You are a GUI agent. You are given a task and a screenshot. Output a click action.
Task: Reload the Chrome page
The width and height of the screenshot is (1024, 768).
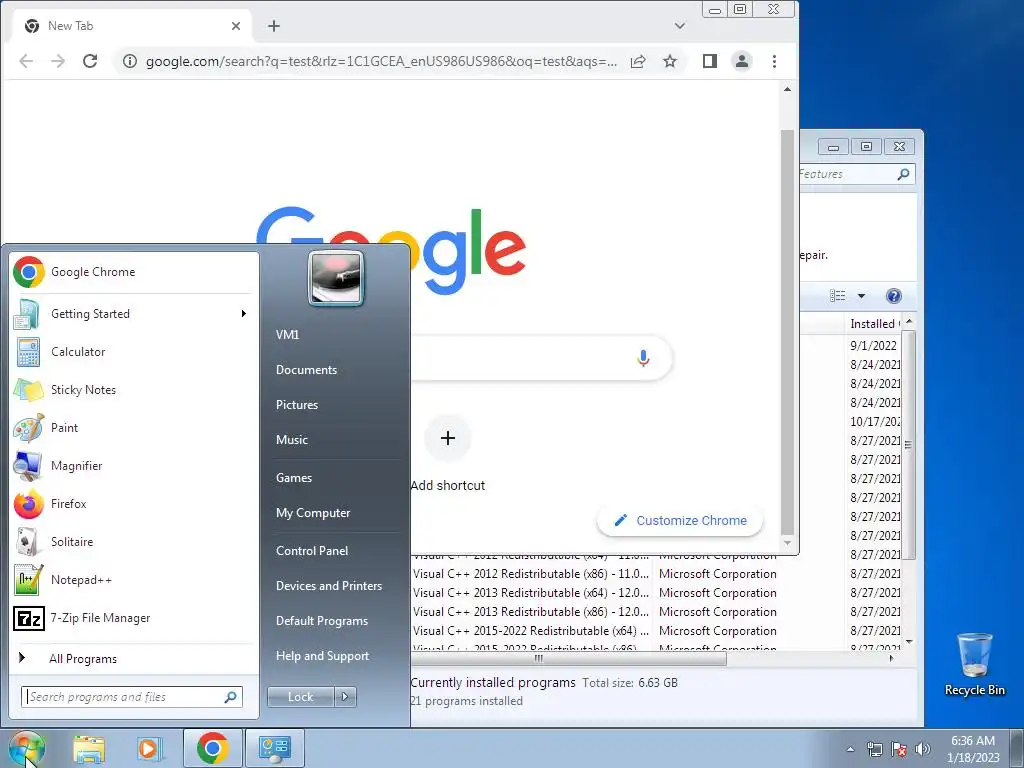pos(90,61)
